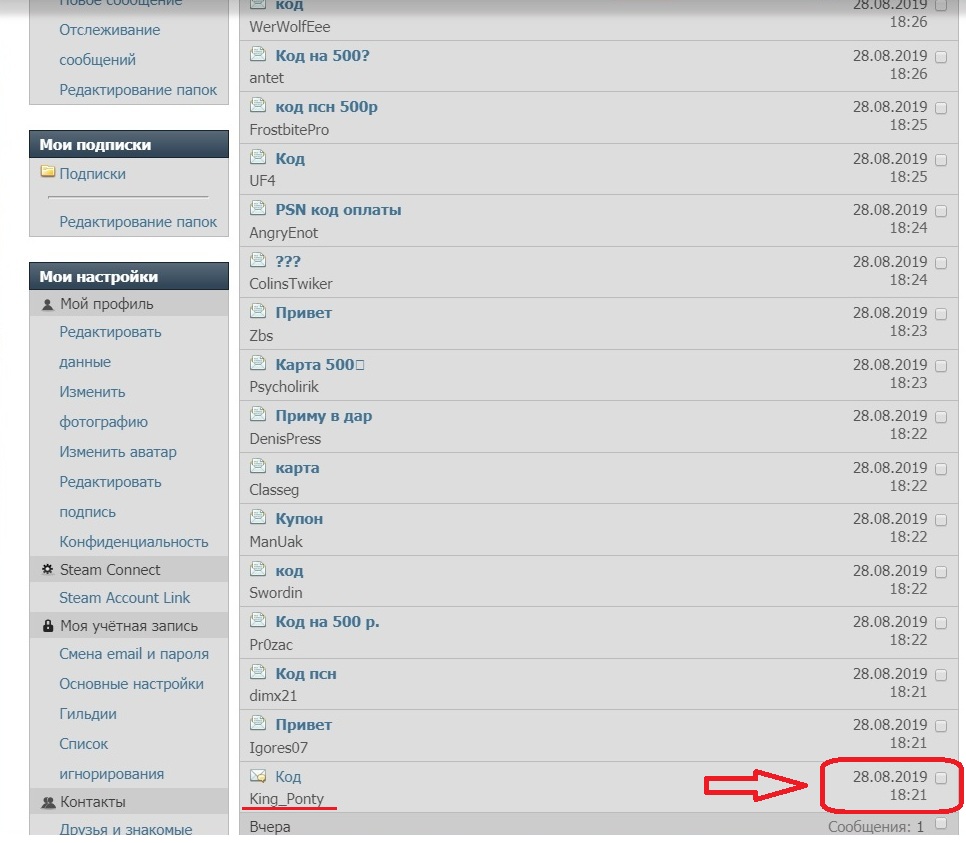Go to Конфиденциальность settings

click(133, 542)
